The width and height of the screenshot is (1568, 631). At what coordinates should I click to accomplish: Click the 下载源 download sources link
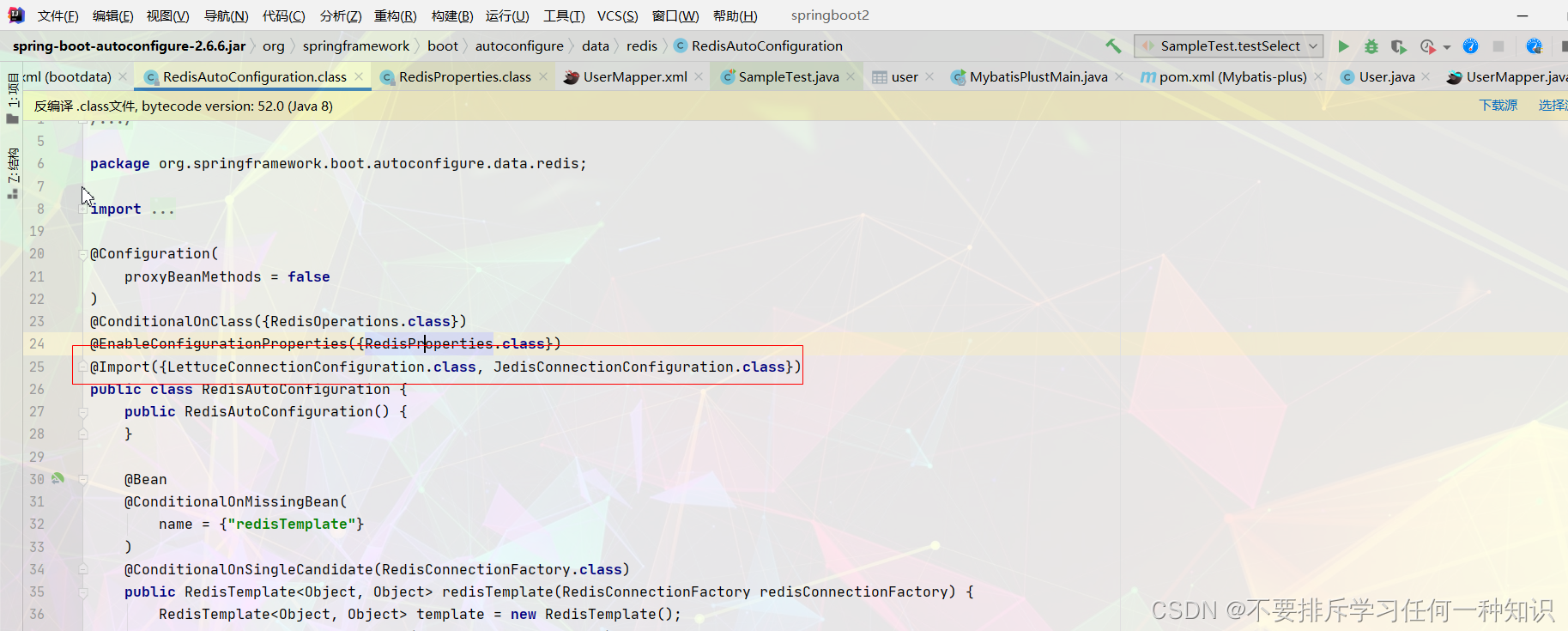coord(1498,106)
